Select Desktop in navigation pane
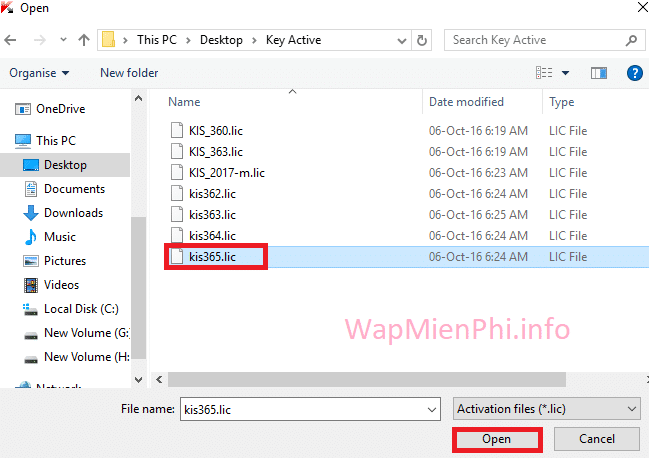649x458 pixels. pos(65,165)
